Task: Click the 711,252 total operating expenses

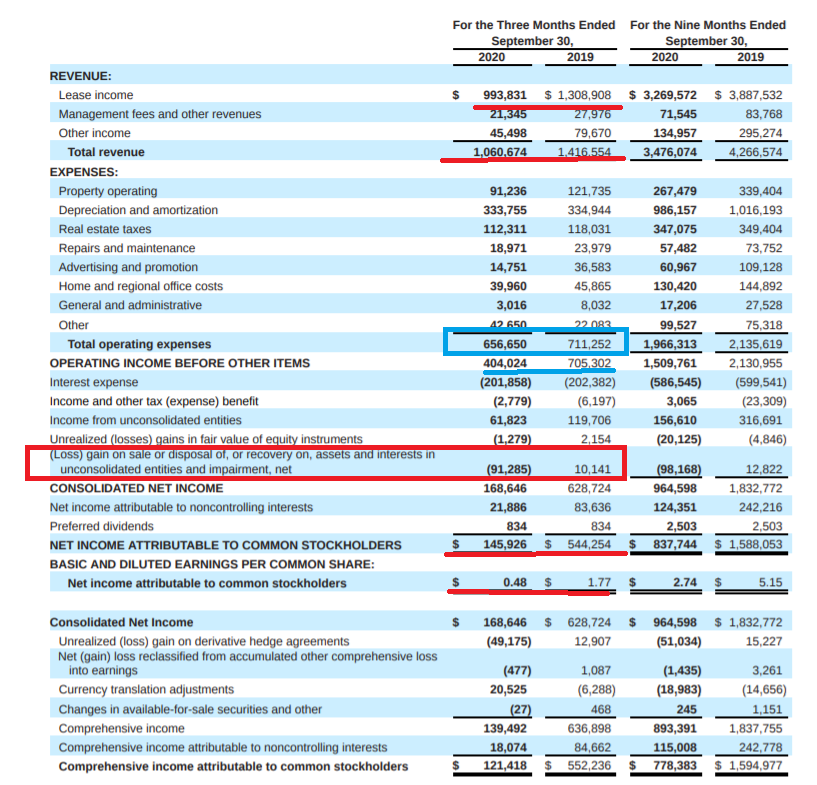Action: coord(589,344)
